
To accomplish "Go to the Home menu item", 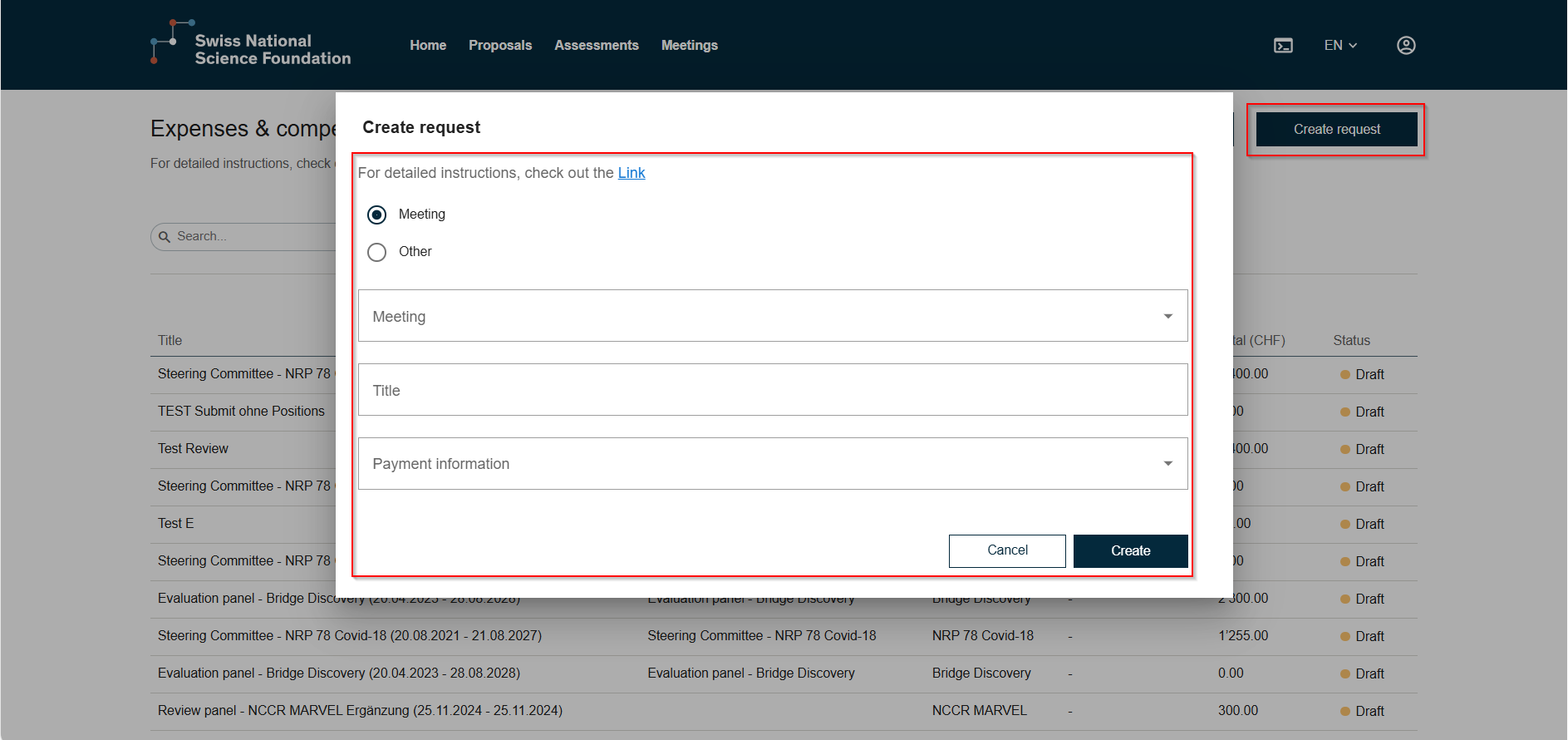I will tap(428, 46).
